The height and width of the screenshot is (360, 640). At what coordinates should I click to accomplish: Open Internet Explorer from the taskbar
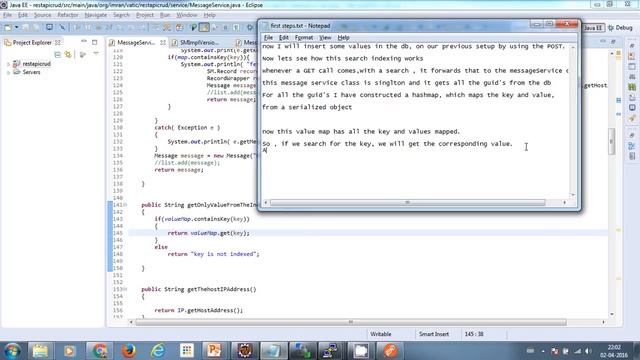click(158, 351)
